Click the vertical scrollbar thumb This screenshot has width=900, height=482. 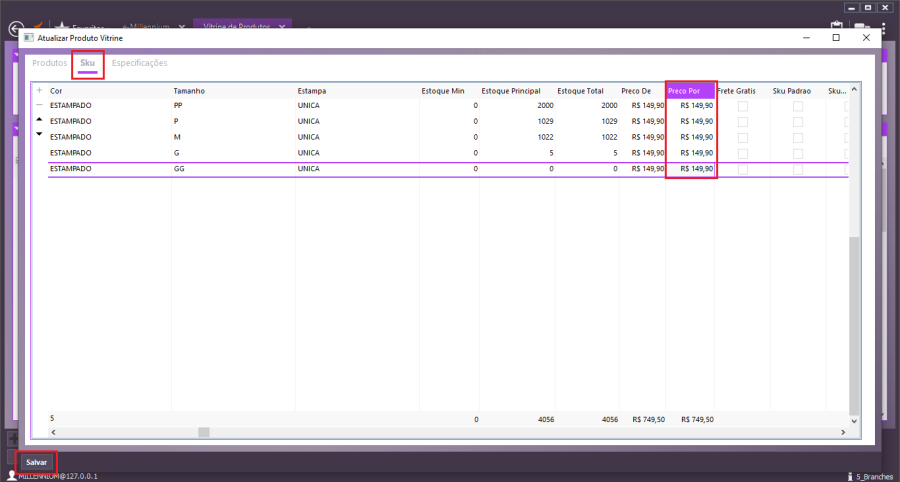pyautogui.click(x=854, y=325)
